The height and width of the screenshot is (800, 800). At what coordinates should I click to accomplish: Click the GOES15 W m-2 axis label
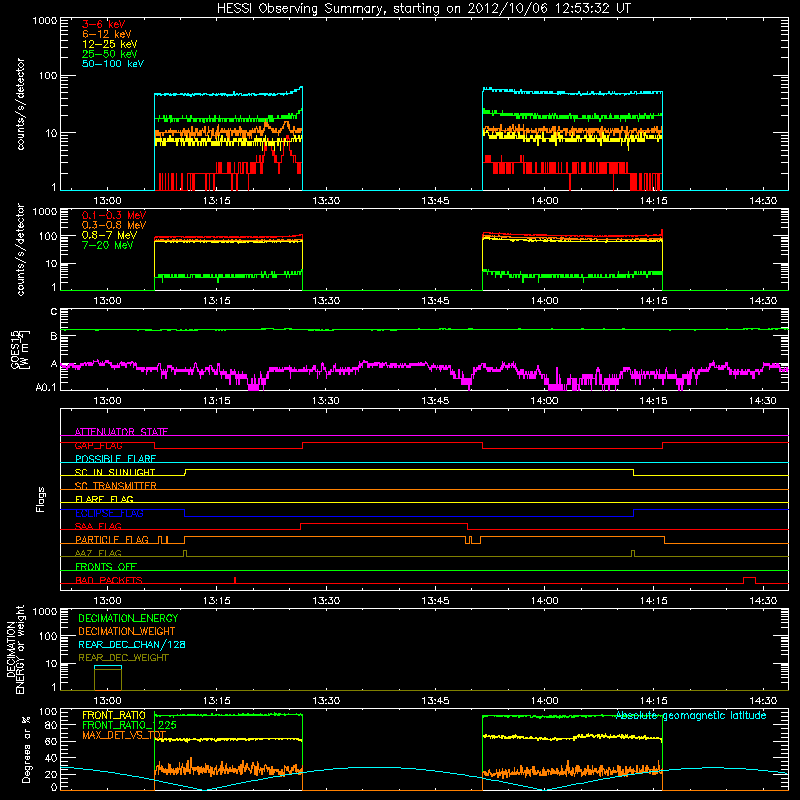pyautogui.click(x=20, y=349)
